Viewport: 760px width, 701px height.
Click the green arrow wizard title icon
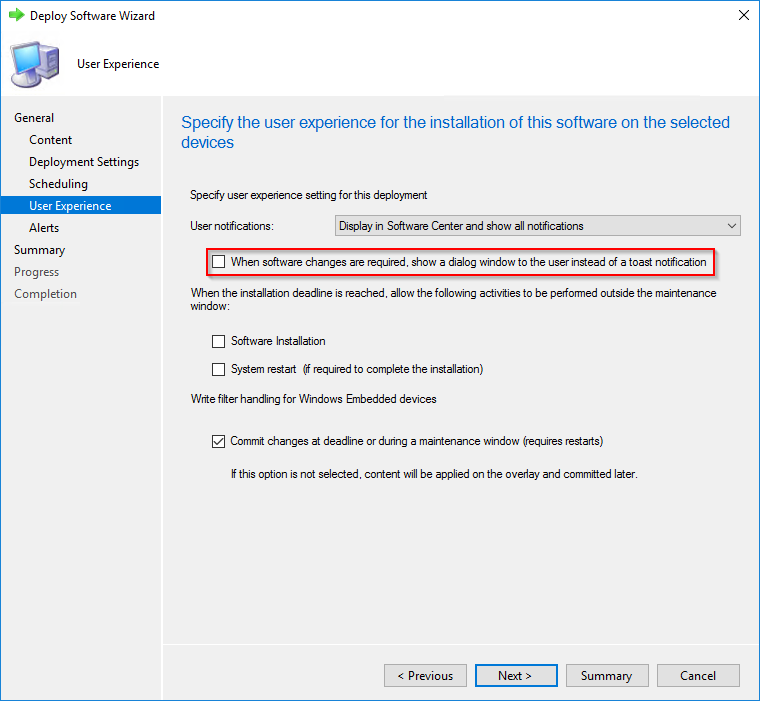(16, 16)
